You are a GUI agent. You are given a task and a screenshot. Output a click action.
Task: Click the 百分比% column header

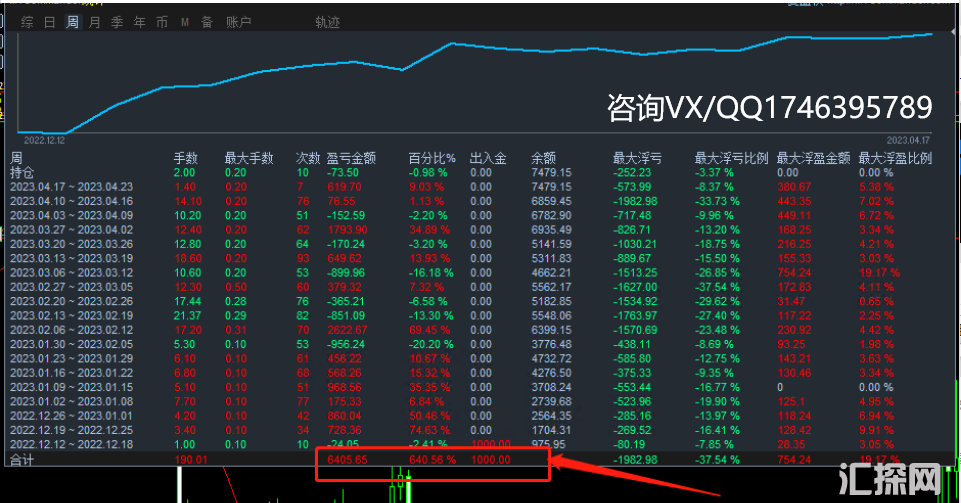pyautogui.click(x=432, y=158)
